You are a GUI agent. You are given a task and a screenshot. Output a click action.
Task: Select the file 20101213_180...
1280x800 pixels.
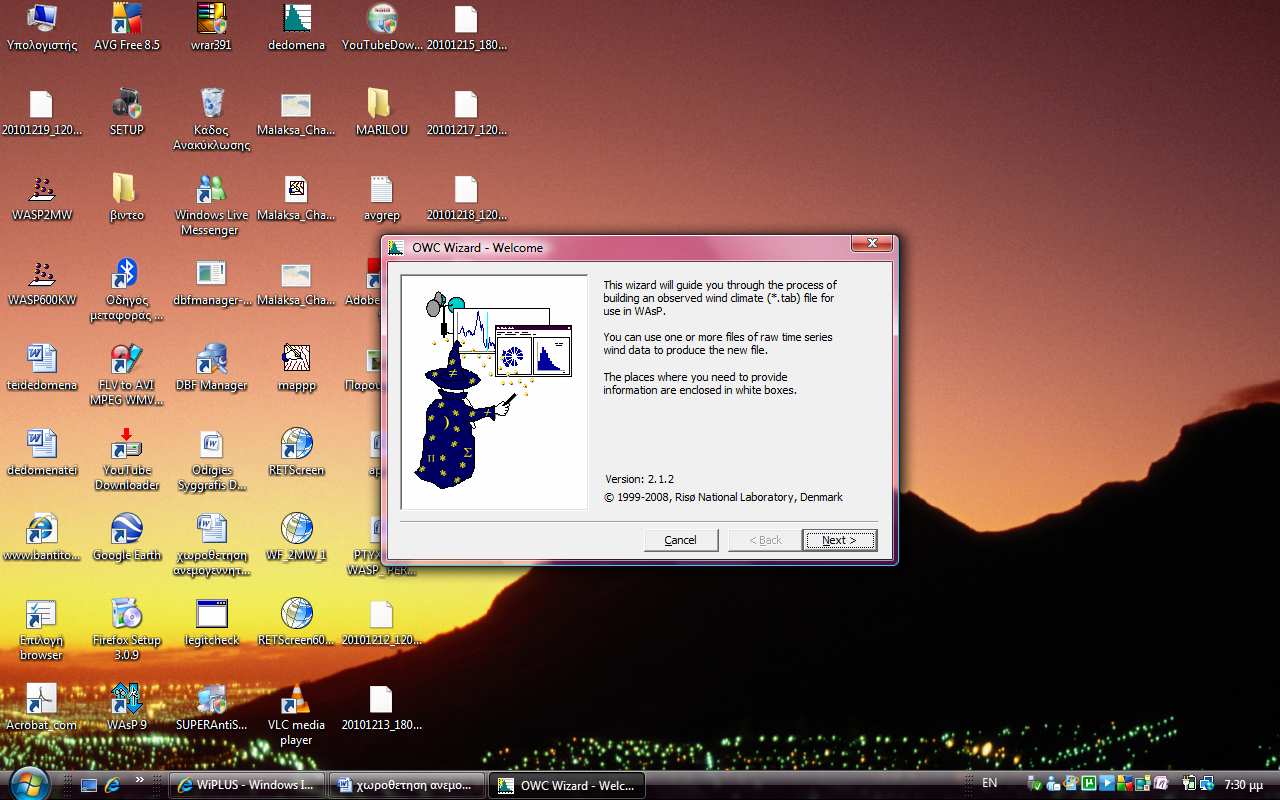pyautogui.click(x=382, y=708)
